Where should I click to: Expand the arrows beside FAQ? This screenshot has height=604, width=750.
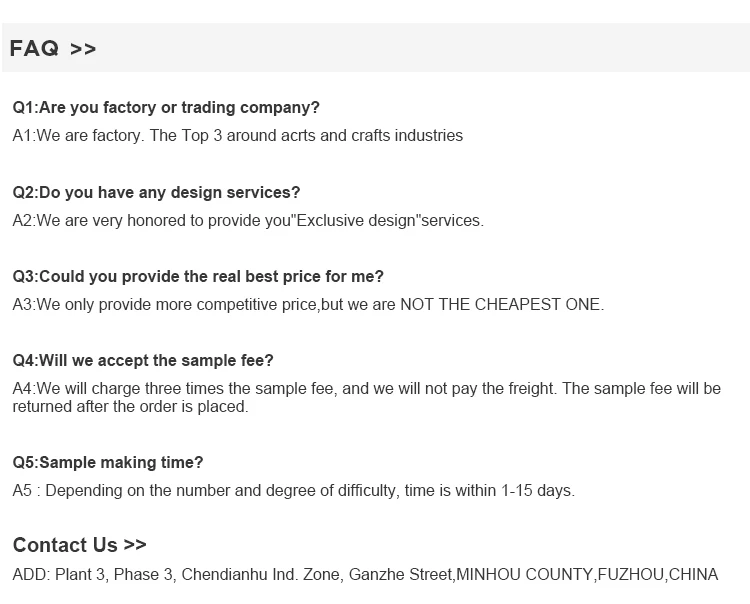pyautogui.click(x=84, y=49)
